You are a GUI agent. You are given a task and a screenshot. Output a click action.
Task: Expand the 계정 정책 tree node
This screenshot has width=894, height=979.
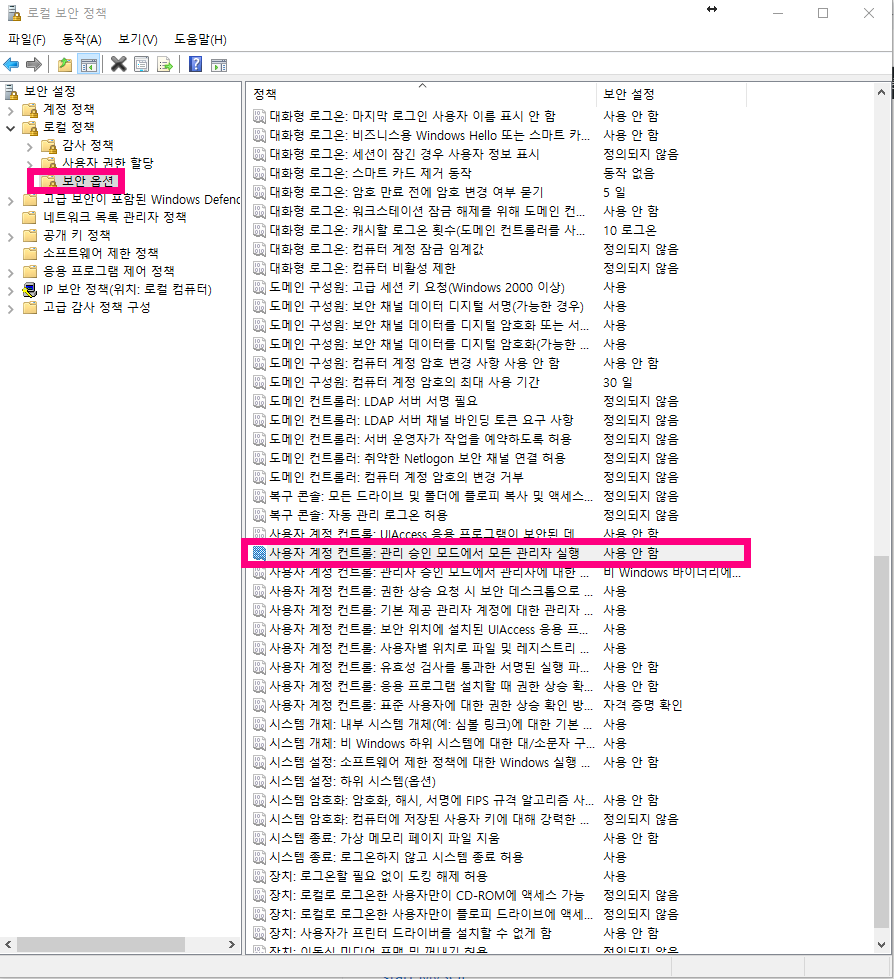coord(11,111)
